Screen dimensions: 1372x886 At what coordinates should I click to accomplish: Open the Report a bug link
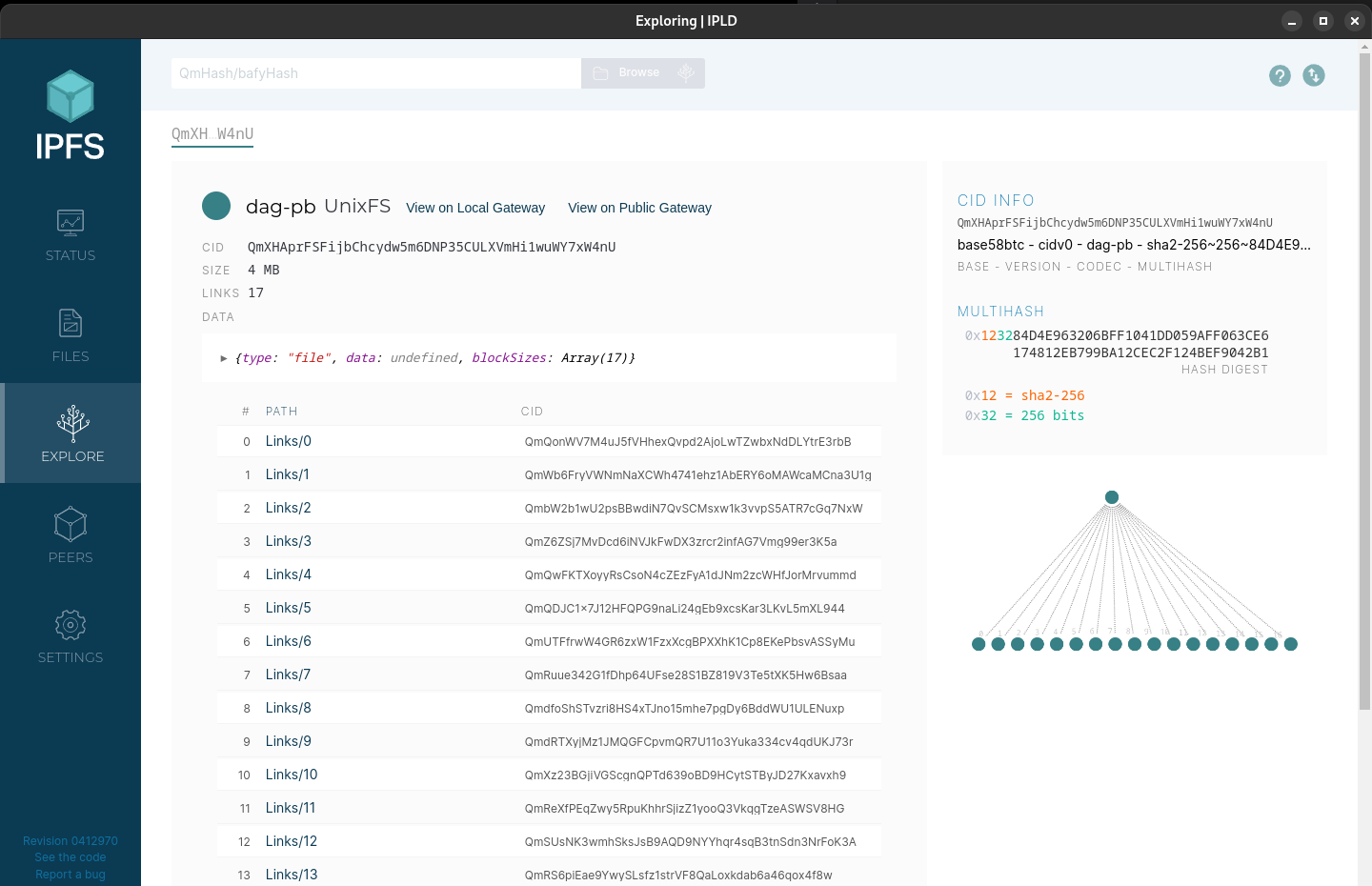(71, 875)
